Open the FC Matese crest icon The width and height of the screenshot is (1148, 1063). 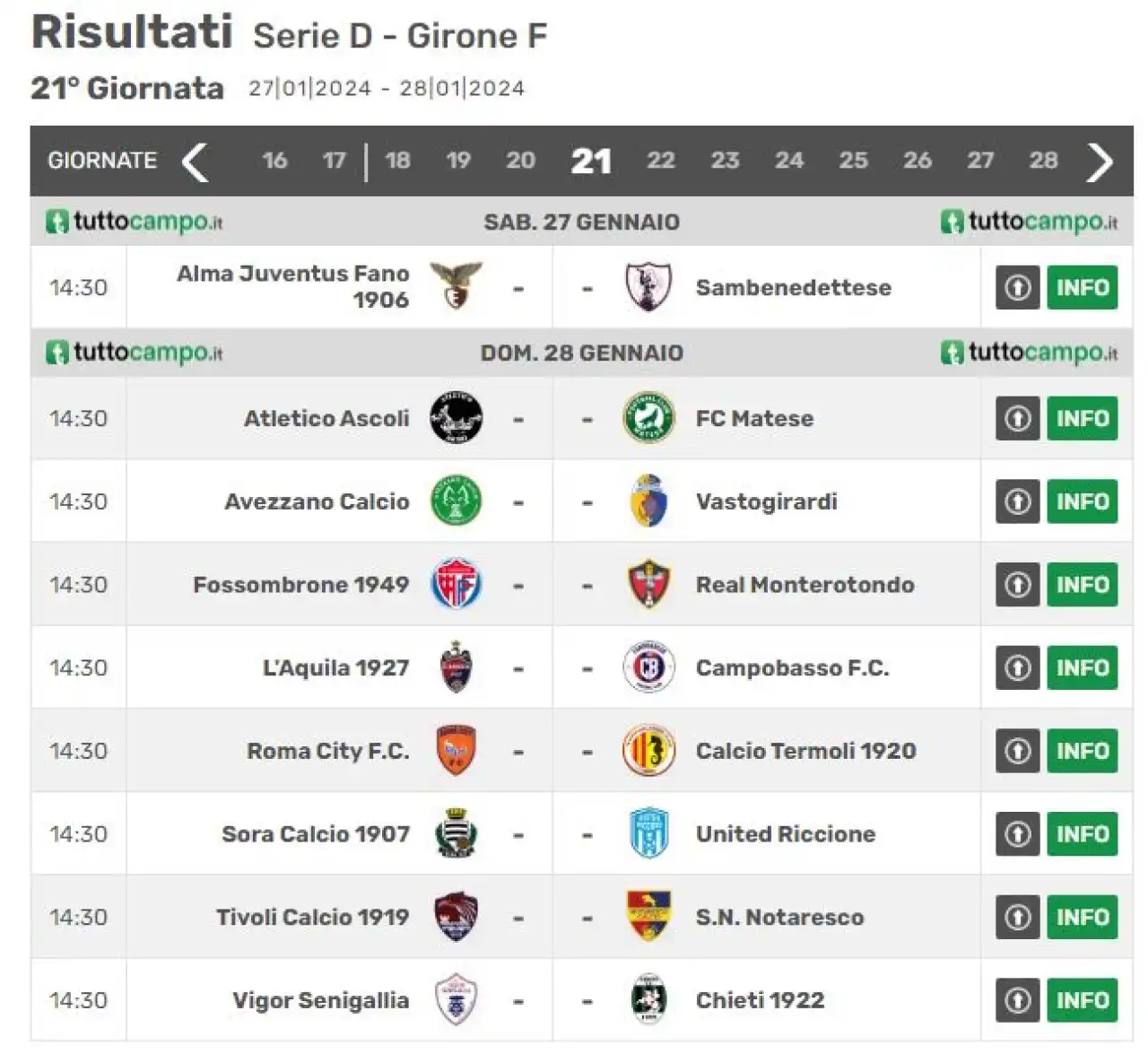click(x=648, y=418)
